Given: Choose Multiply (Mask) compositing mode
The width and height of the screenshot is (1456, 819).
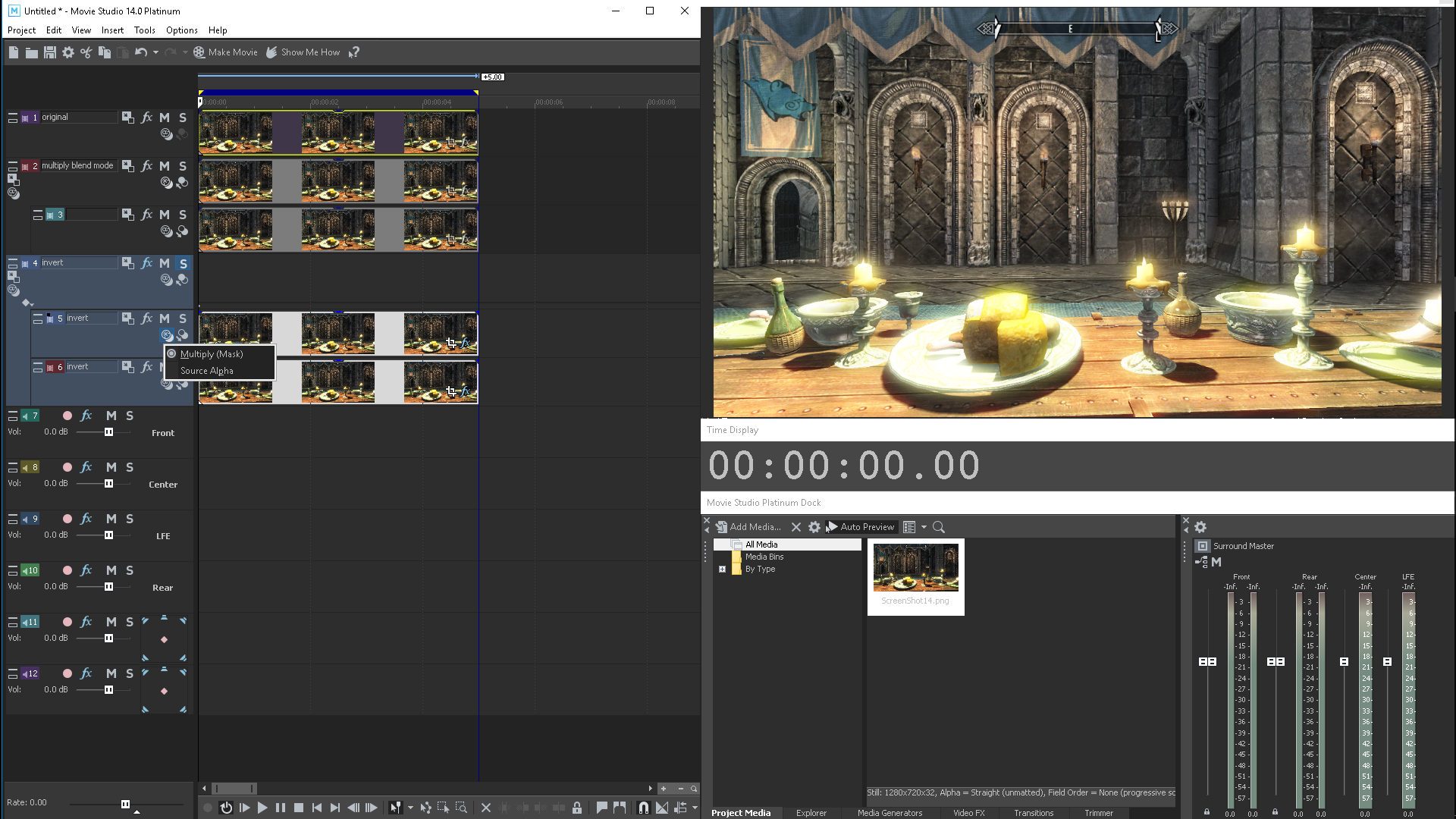Looking at the screenshot, I should (x=212, y=354).
